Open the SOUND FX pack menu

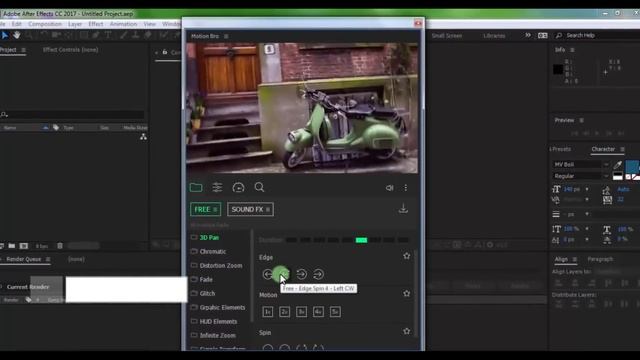point(250,209)
